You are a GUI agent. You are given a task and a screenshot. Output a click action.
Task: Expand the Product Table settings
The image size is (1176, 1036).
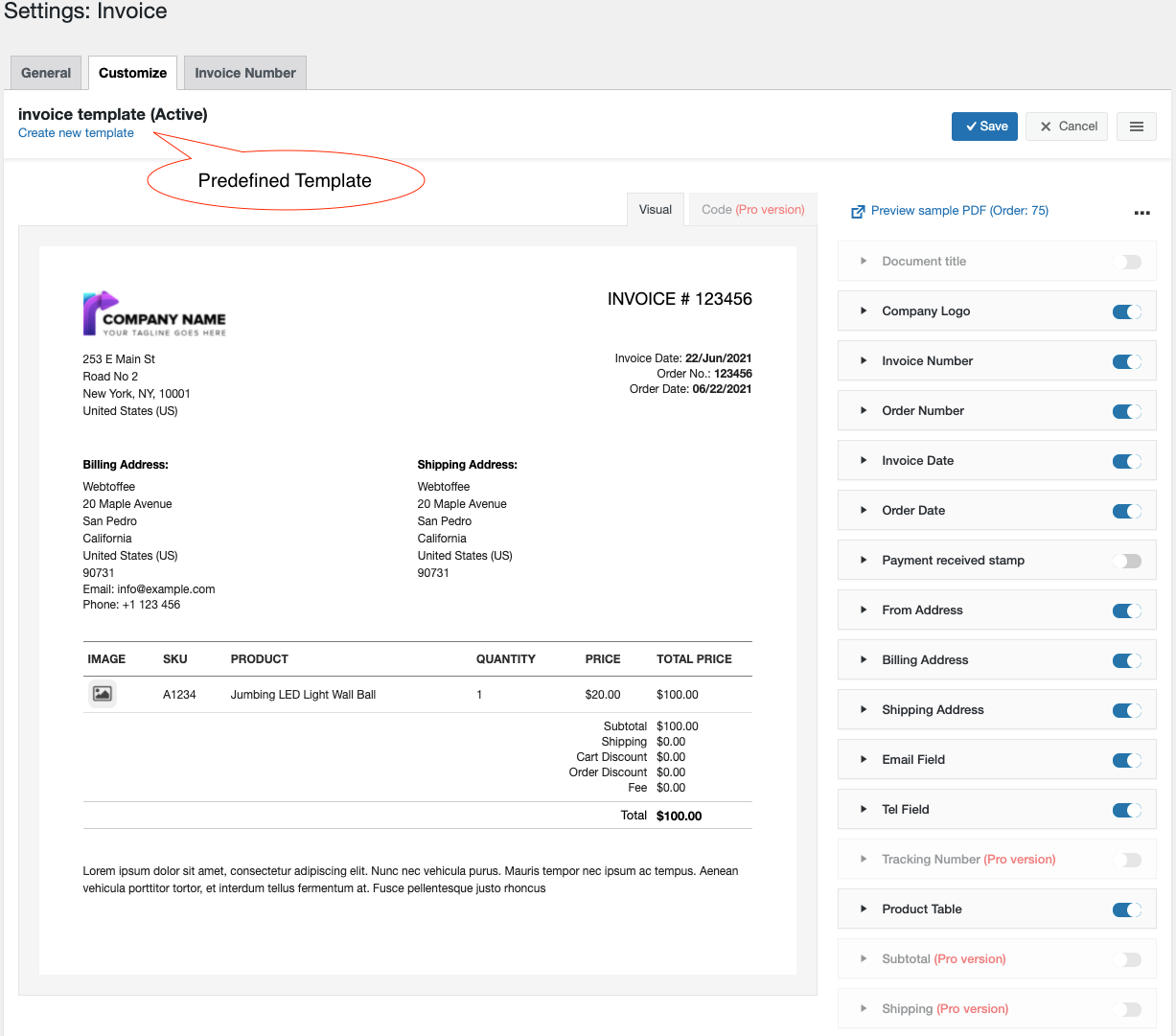tap(864, 909)
